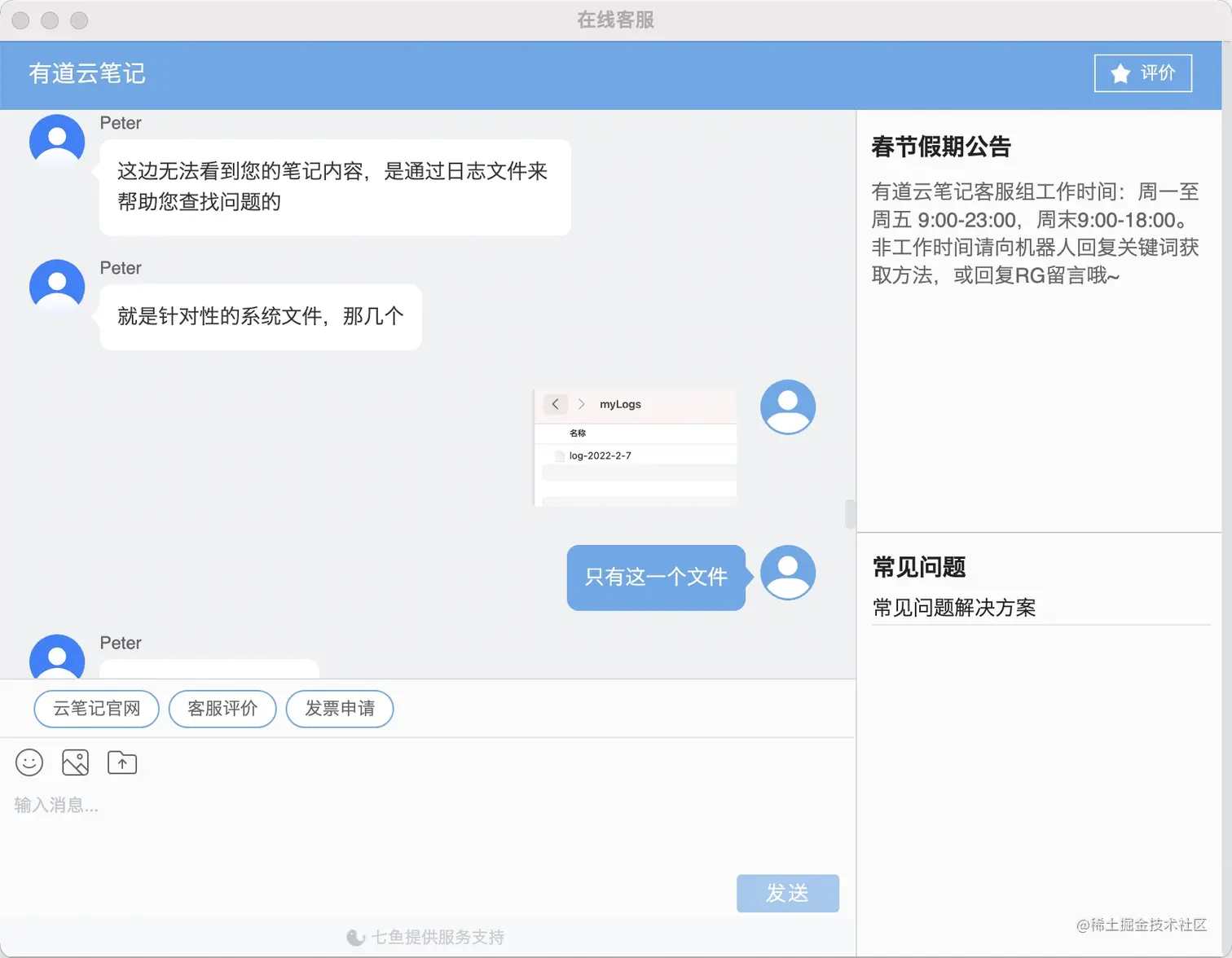Open the 常见问题解决方案 link
This screenshot has height=958, width=1232.
point(954,608)
